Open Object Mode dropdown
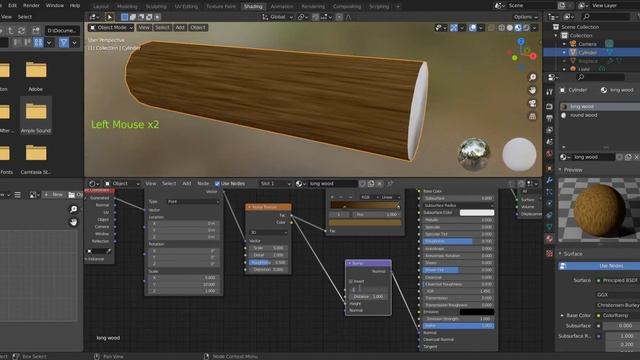 tap(111, 27)
